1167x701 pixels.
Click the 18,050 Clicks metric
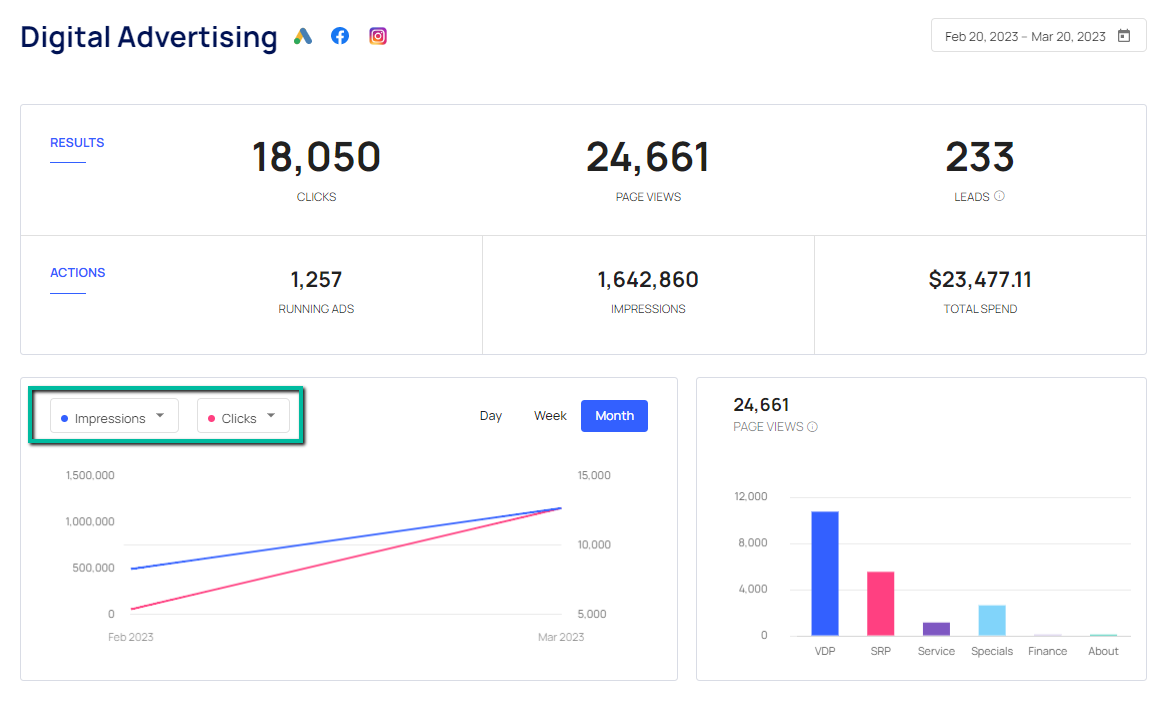(x=316, y=158)
